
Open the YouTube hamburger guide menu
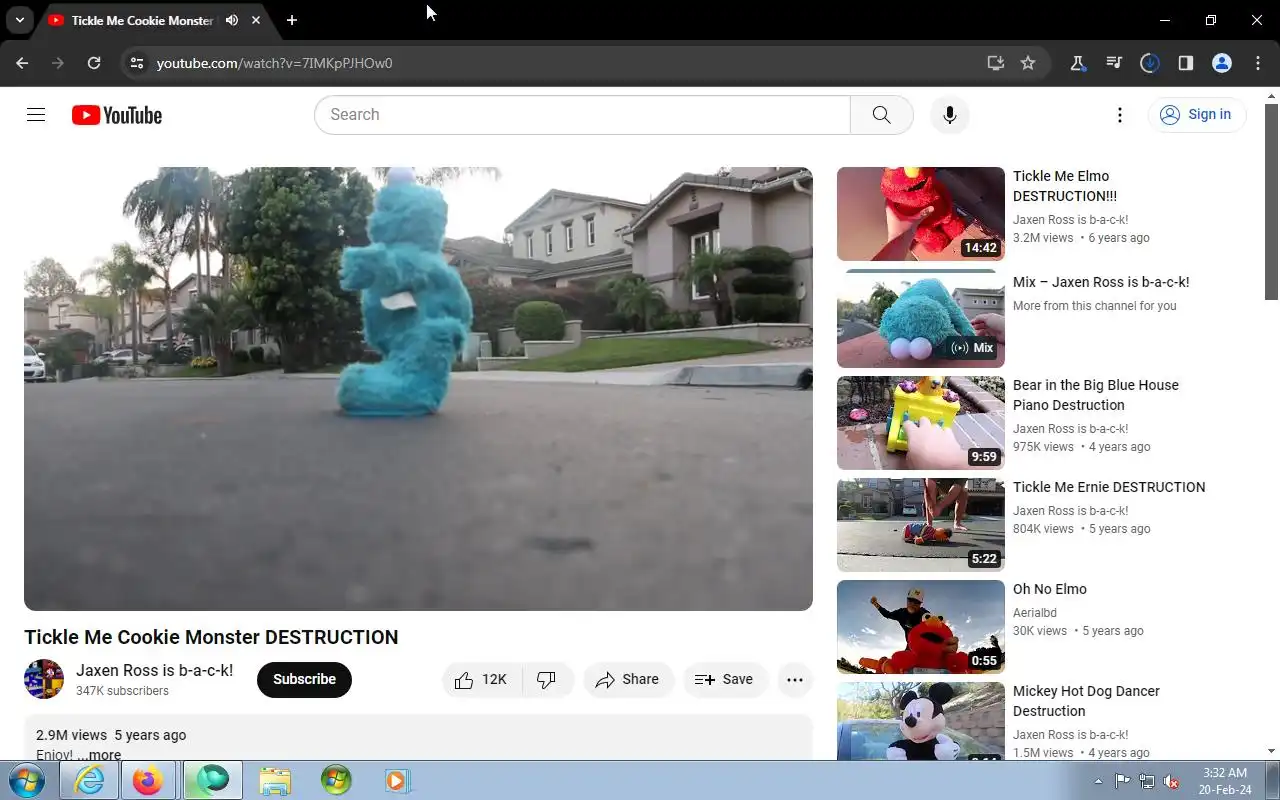(x=36, y=115)
